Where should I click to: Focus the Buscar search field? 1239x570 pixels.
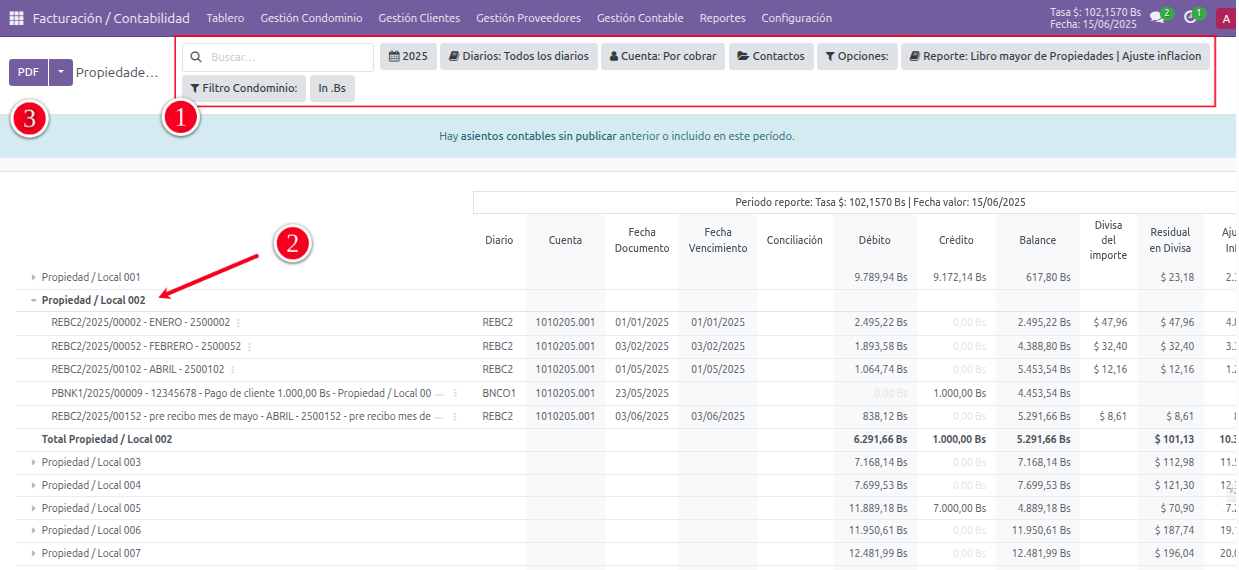pos(278,57)
